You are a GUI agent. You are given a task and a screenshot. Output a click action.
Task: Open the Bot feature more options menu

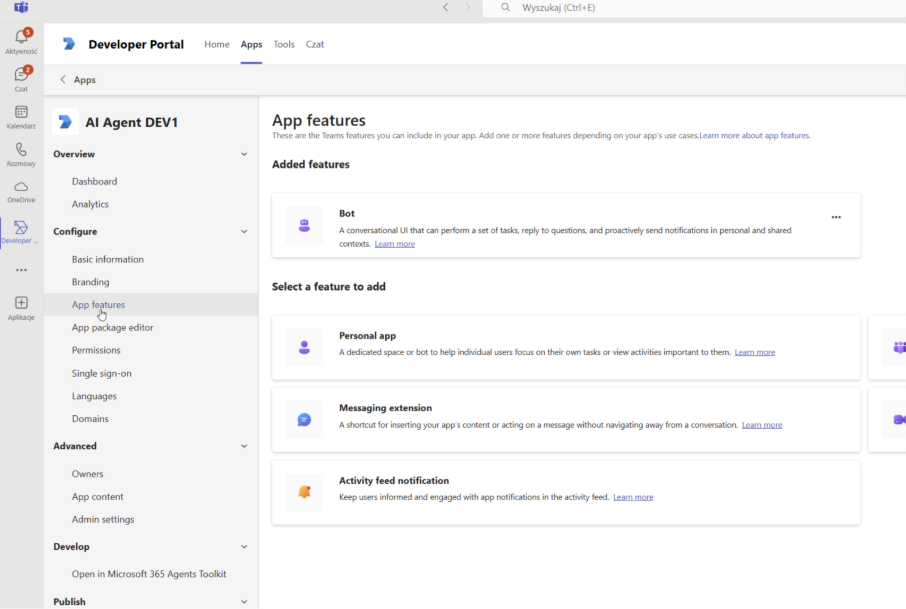(x=836, y=217)
